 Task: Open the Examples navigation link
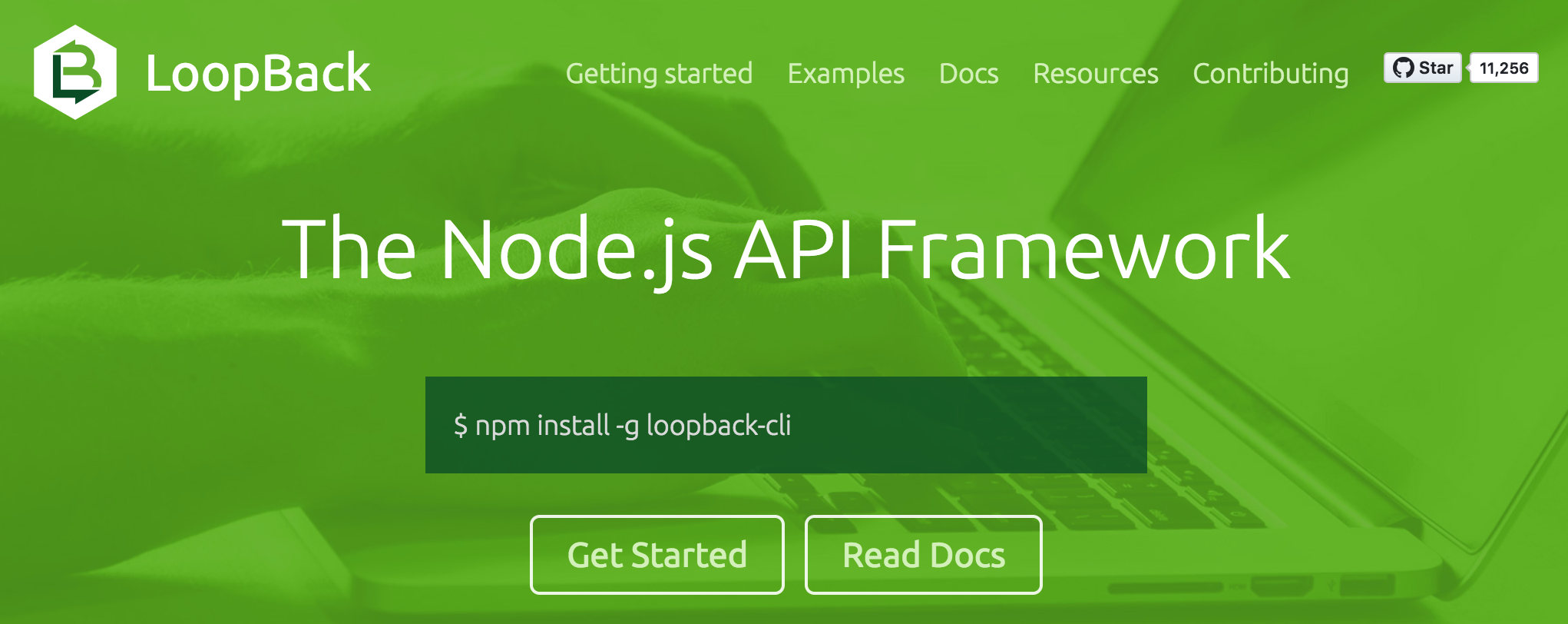pyautogui.click(x=845, y=74)
